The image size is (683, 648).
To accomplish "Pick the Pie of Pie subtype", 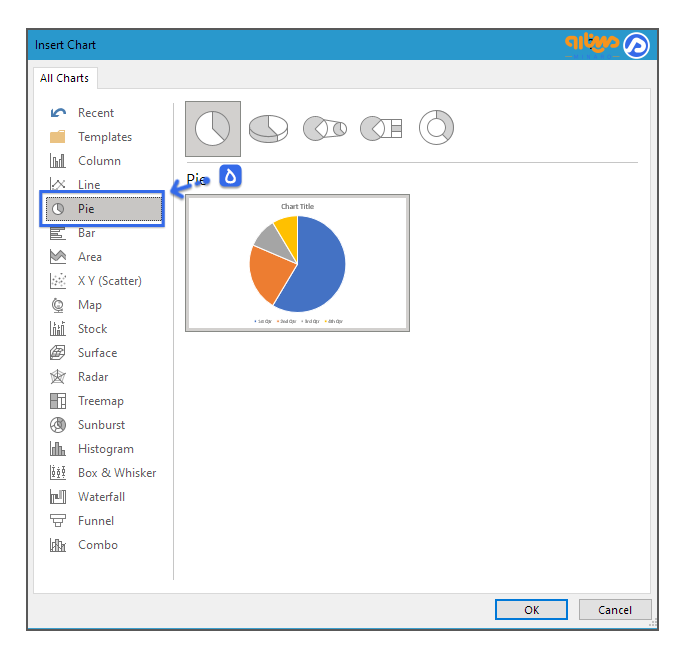I will (x=325, y=128).
